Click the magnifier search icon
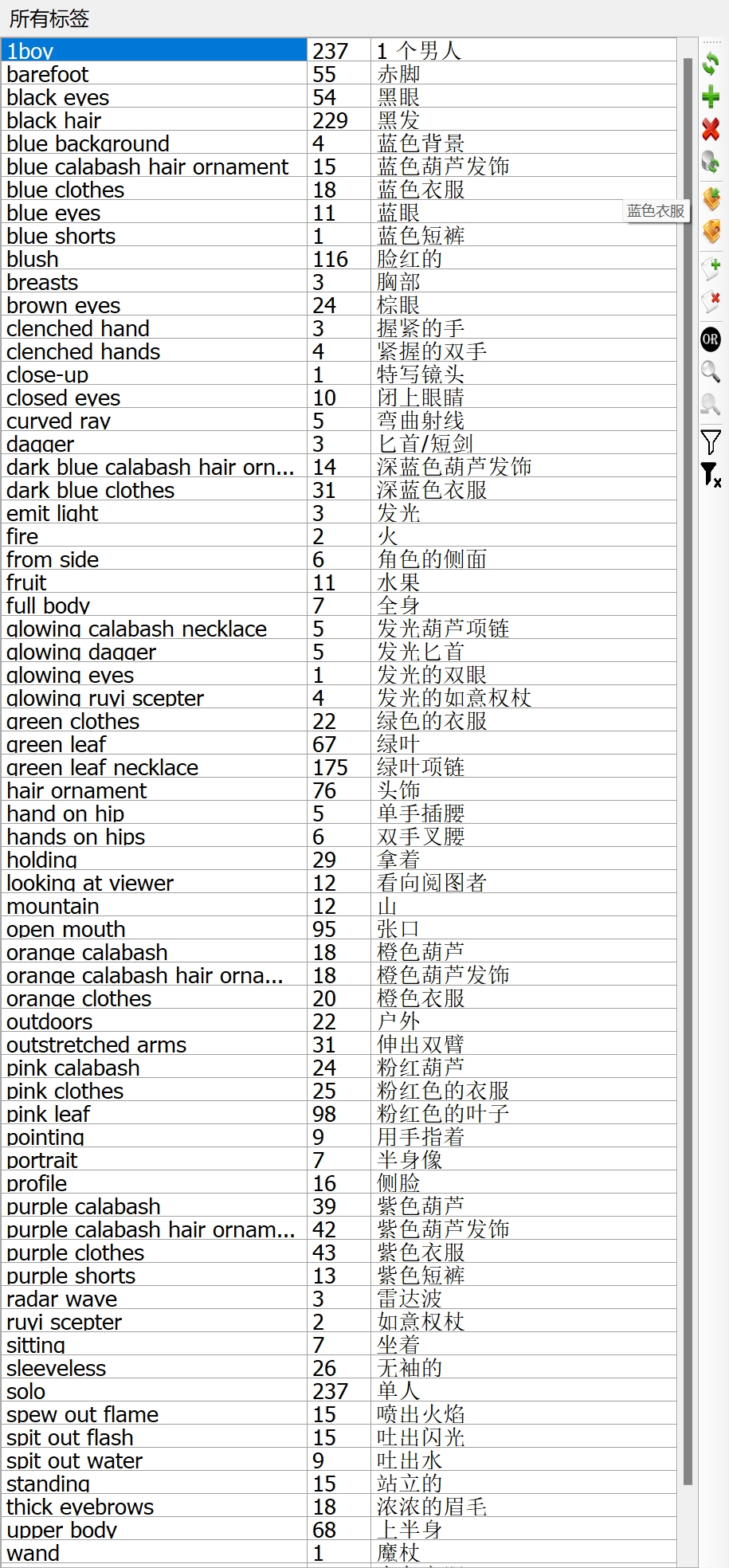729x1568 pixels. pyautogui.click(x=711, y=371)
